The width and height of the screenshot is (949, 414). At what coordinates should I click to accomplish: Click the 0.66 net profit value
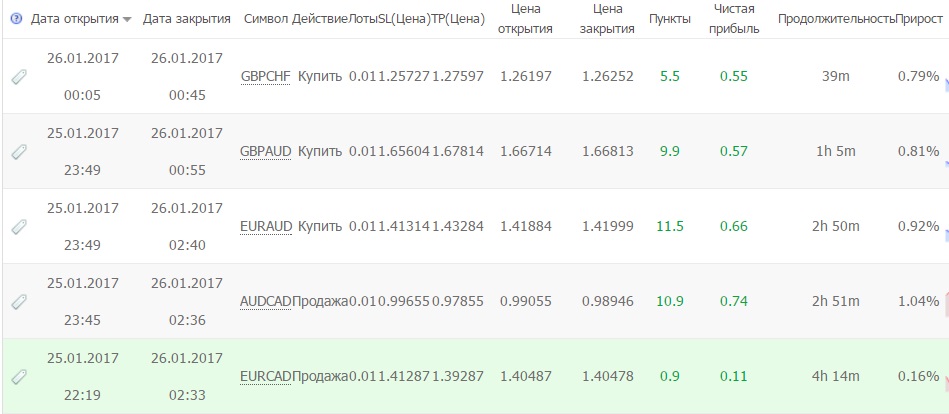[x=734, y=226]
